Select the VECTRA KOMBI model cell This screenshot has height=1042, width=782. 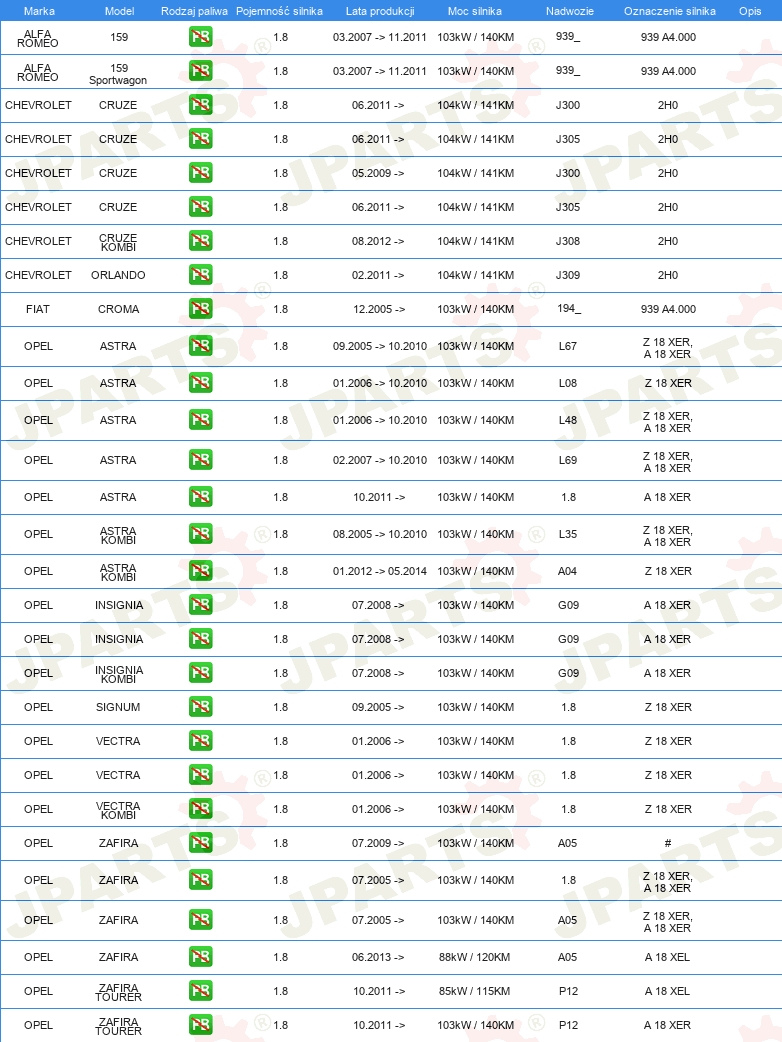[118, 810]
